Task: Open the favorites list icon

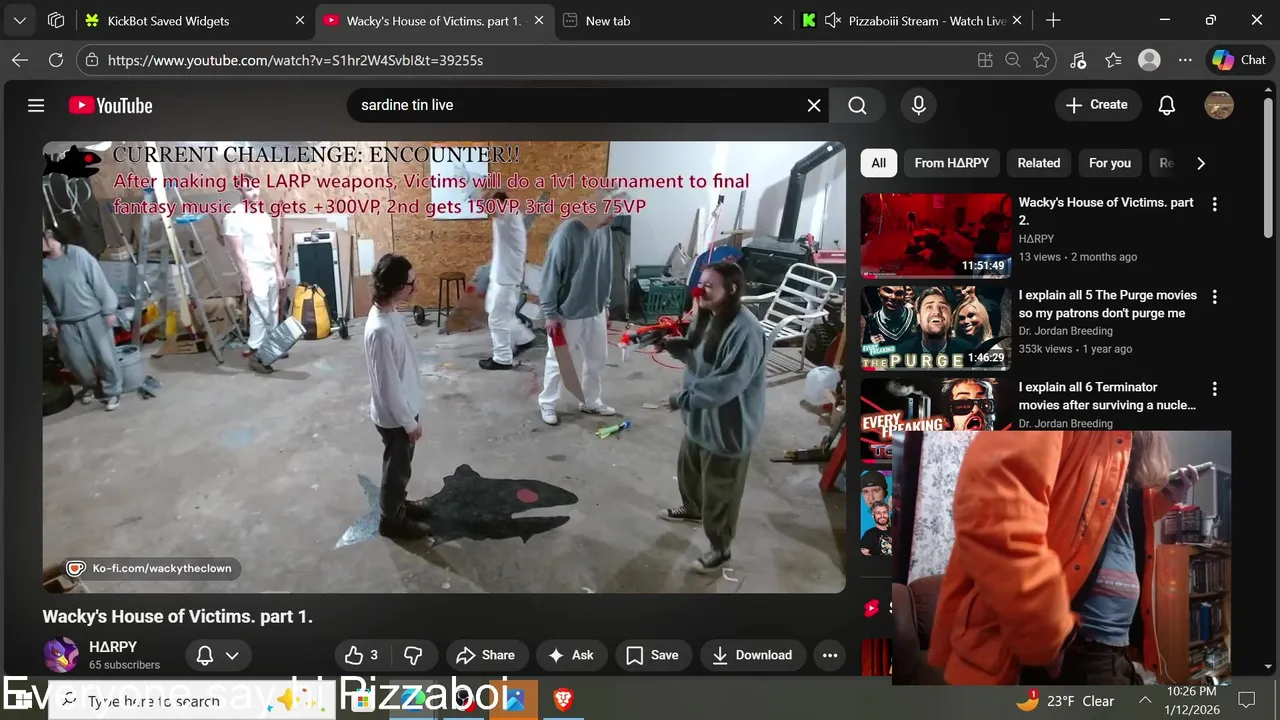Action: [x=1113, y=60]
